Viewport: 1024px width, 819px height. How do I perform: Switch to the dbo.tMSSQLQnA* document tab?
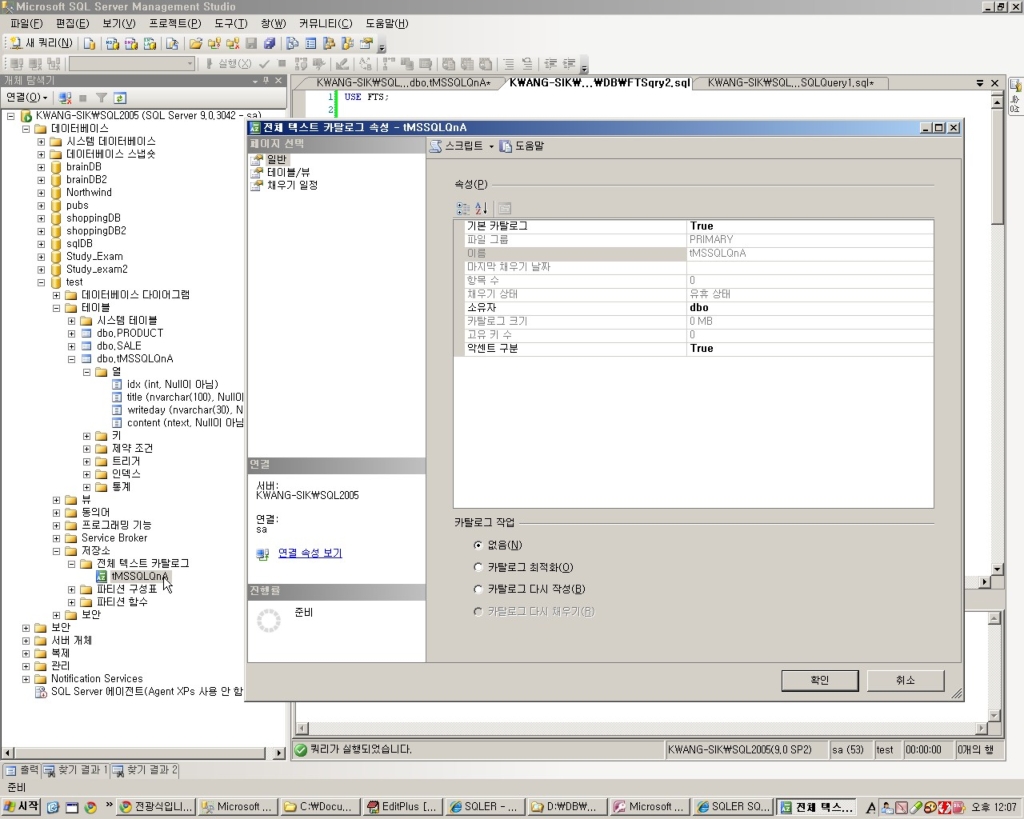pos(403,83)
